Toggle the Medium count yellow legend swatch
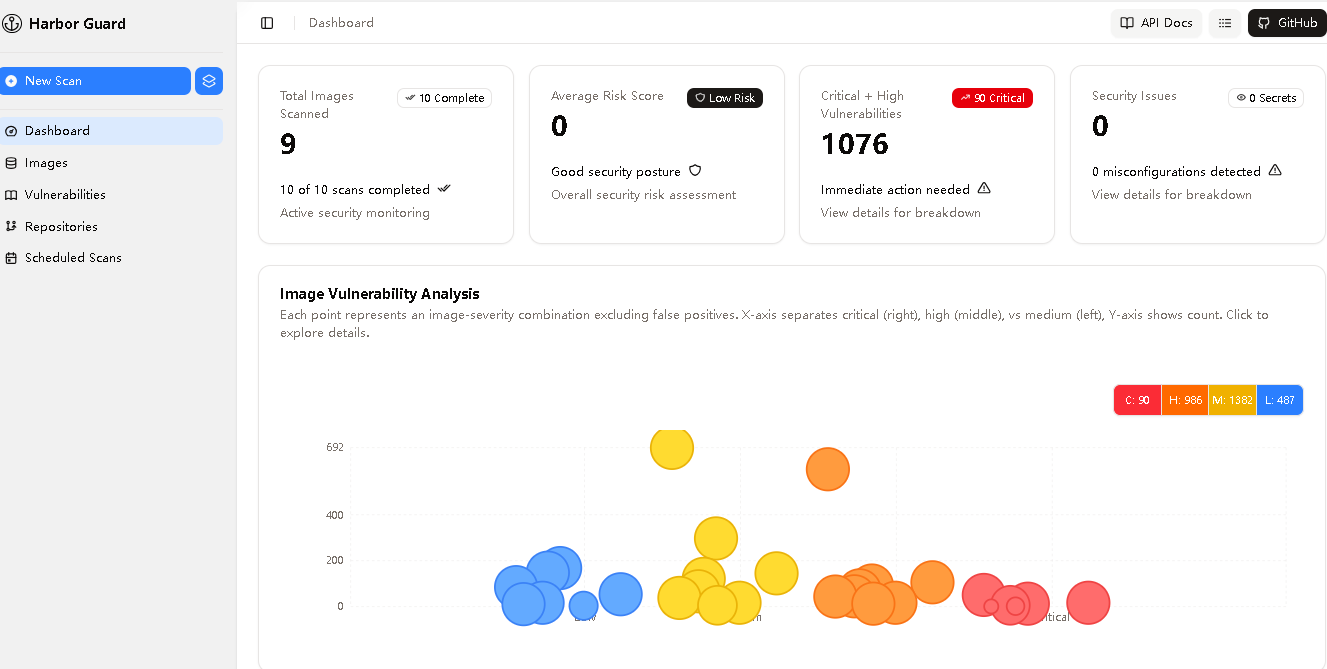The image size is (1327, 669). 1232,400
